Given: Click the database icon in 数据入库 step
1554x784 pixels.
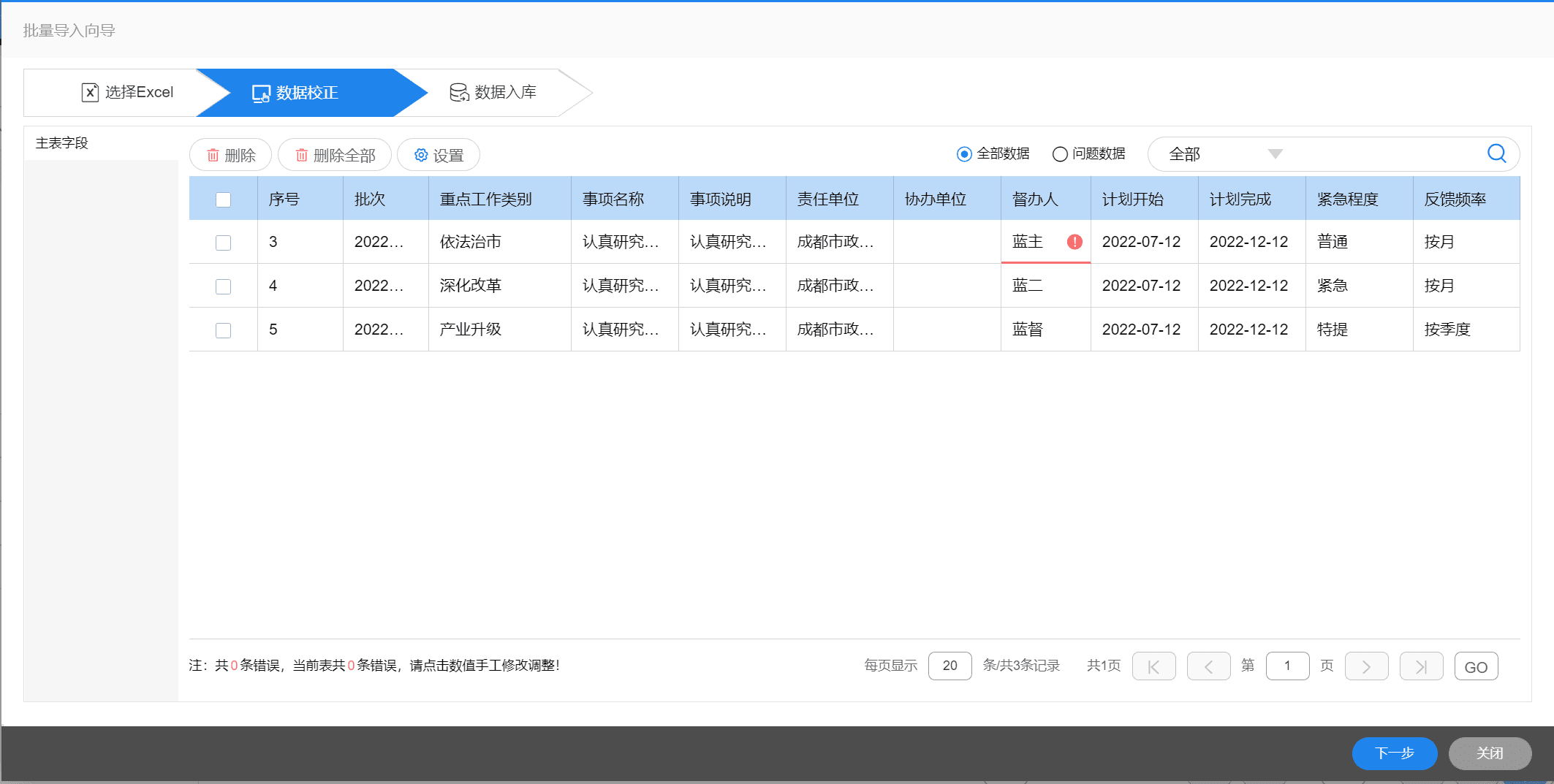Looking at the screenshot, I should pyautogui.click(x=459, y=92).
